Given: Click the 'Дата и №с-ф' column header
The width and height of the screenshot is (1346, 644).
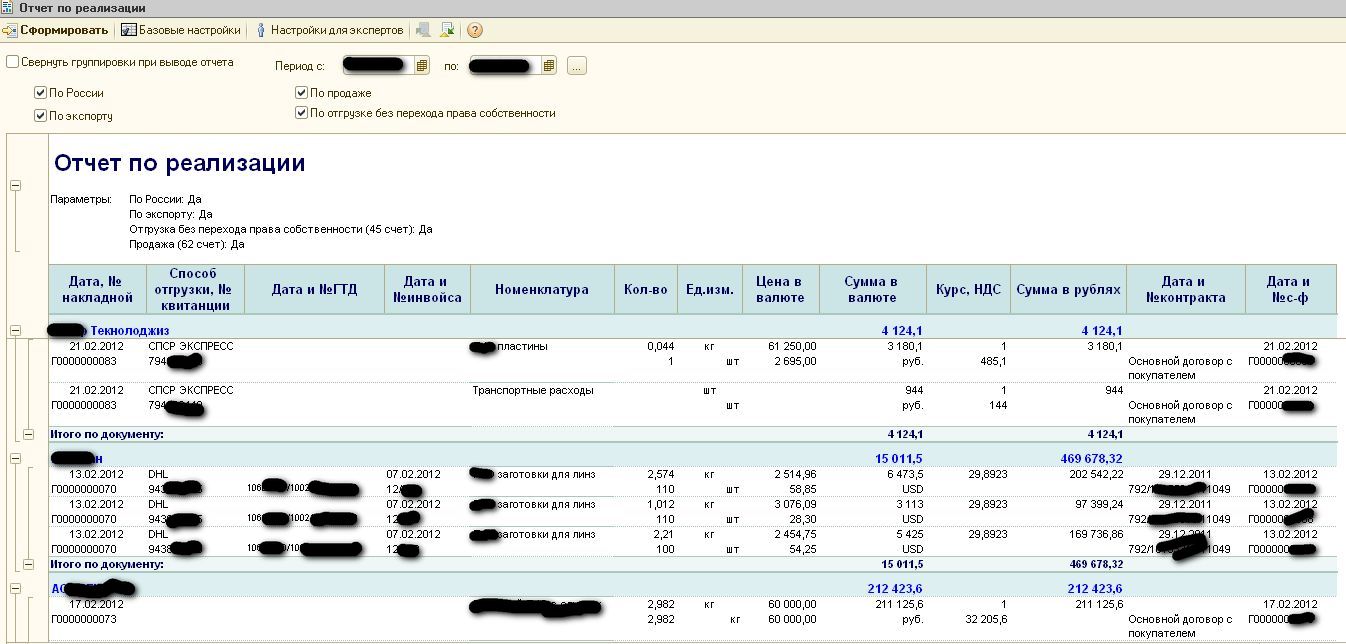Looking at the screenshot, I should (1290, 289).
